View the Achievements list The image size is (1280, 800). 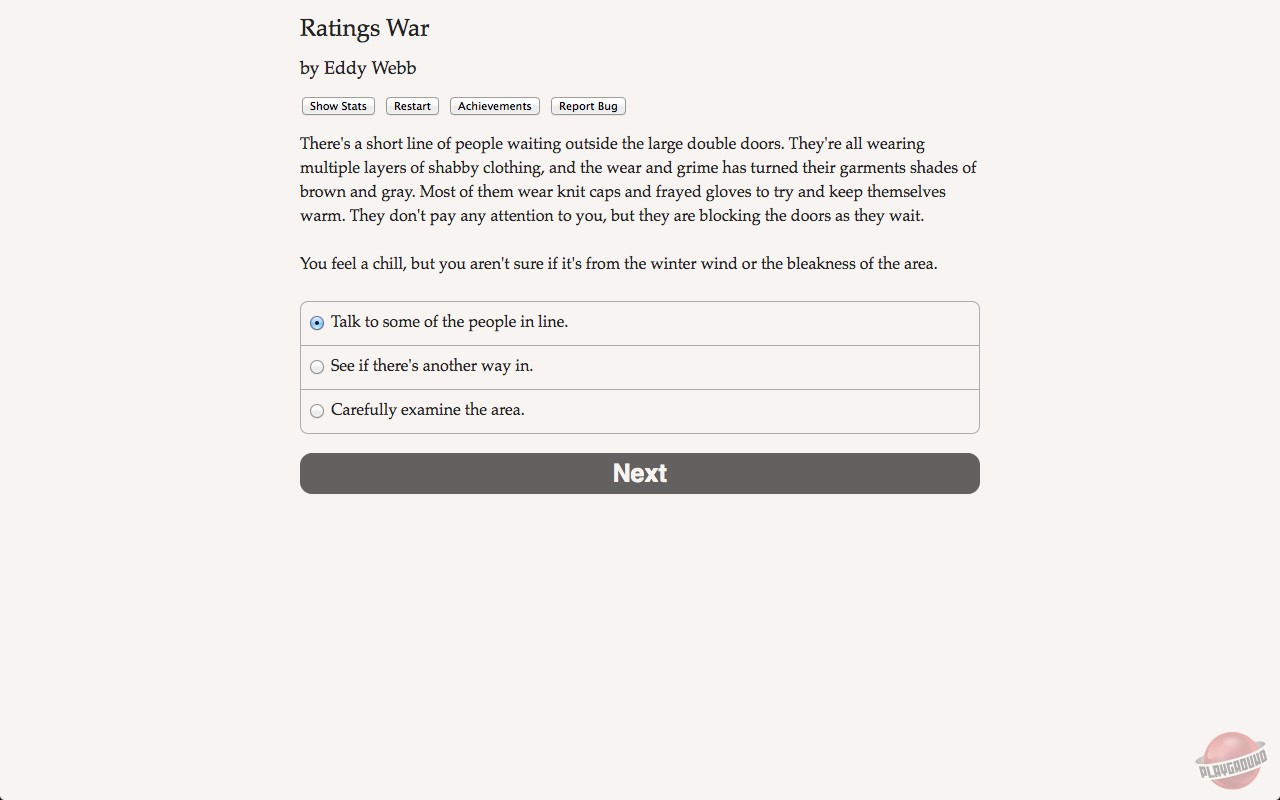tap(494, 106)
